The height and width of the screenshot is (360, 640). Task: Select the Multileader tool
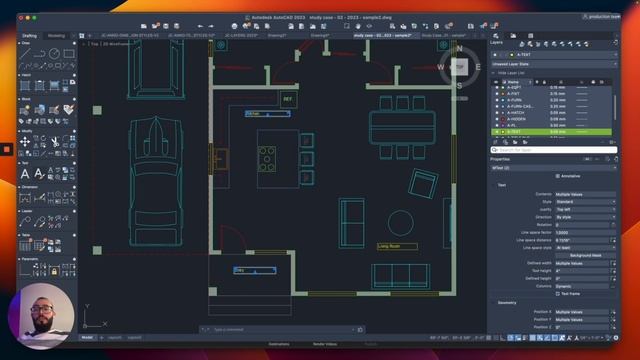[x=25, y=222]
